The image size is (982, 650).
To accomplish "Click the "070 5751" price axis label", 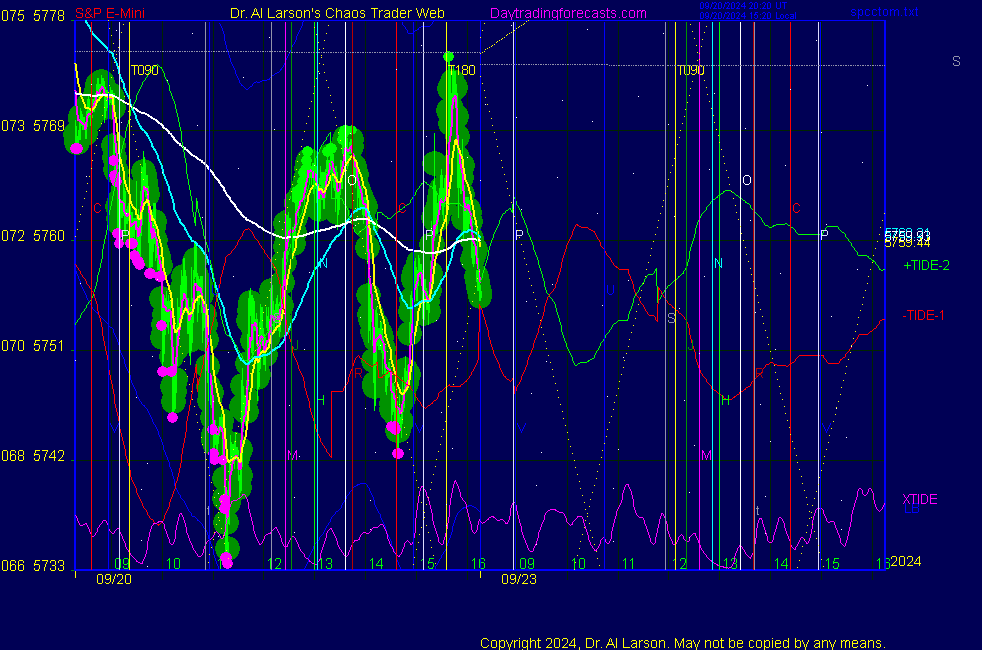I will (x=33, y=346).
